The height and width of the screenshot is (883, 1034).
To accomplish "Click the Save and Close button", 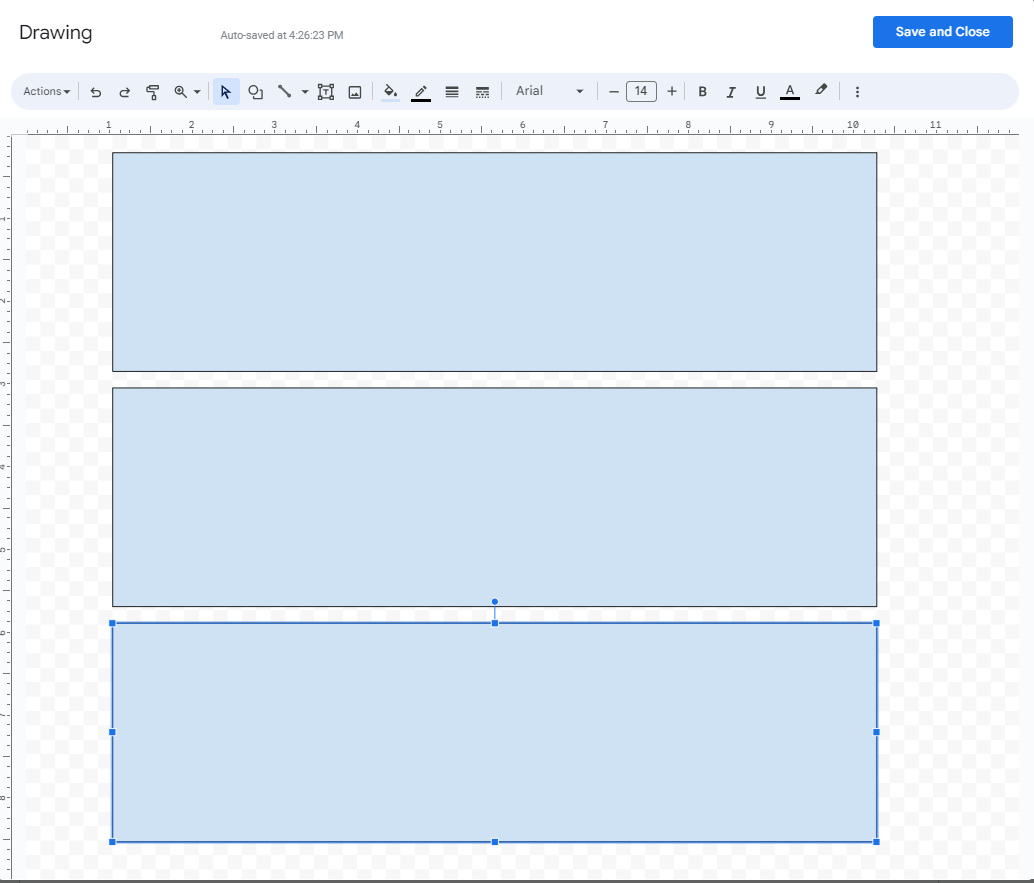I will (x=941, y=31).
